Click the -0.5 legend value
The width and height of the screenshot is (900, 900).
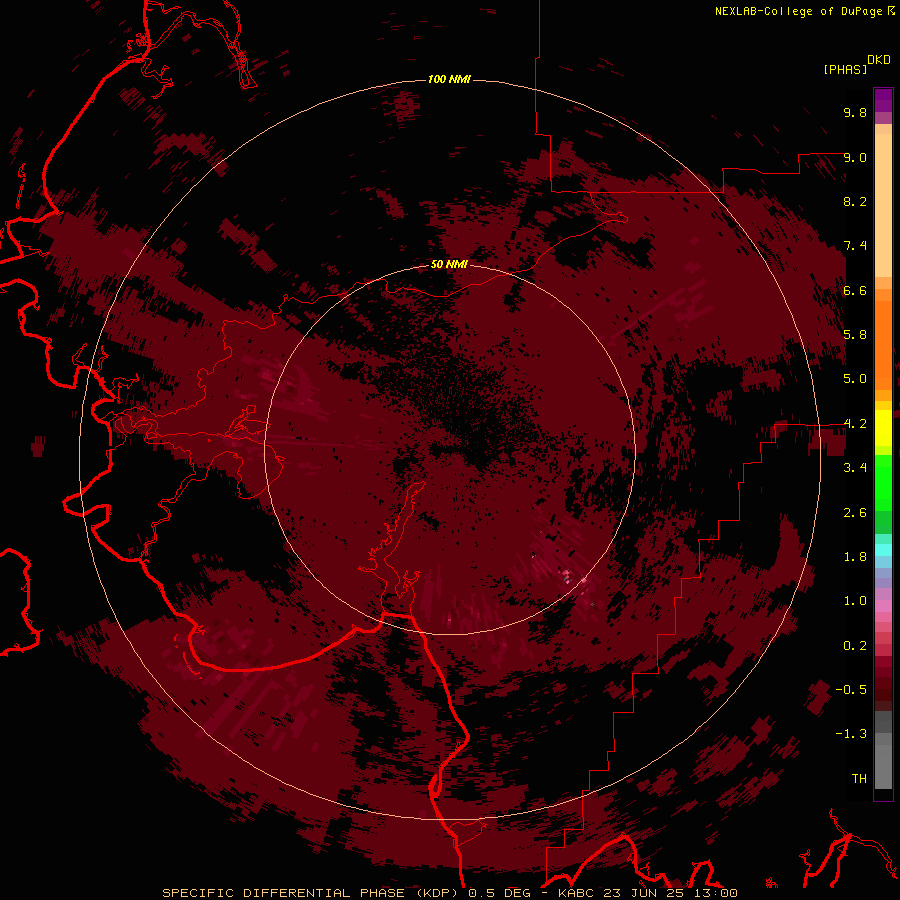[851, 690]
